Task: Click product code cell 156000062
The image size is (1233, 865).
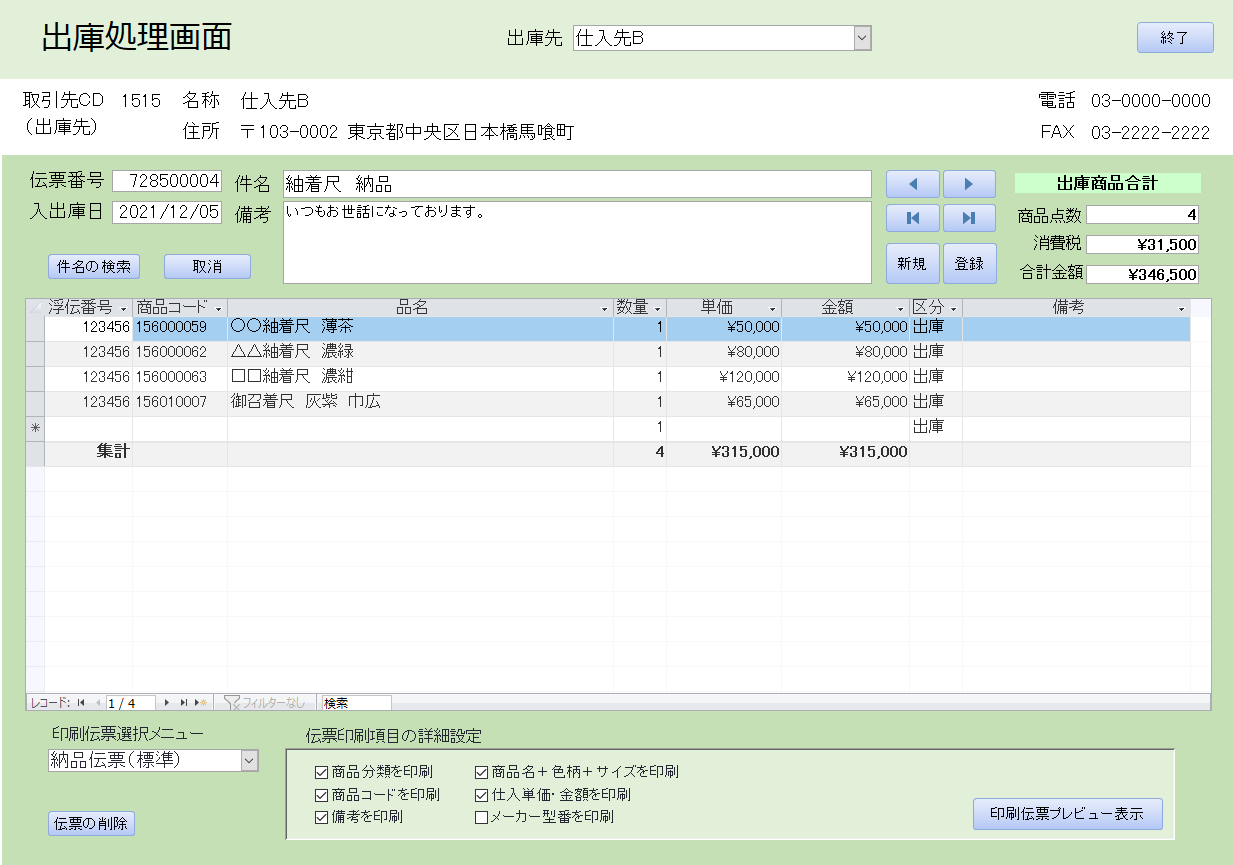Action: [x=180, y=352]
